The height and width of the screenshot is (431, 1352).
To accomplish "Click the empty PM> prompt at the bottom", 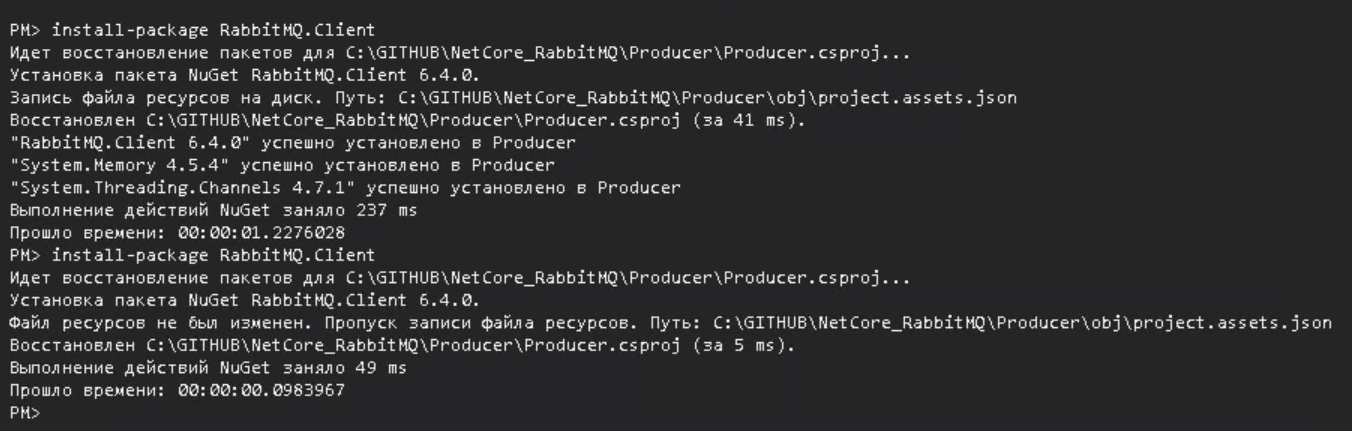I will [23, 412].
